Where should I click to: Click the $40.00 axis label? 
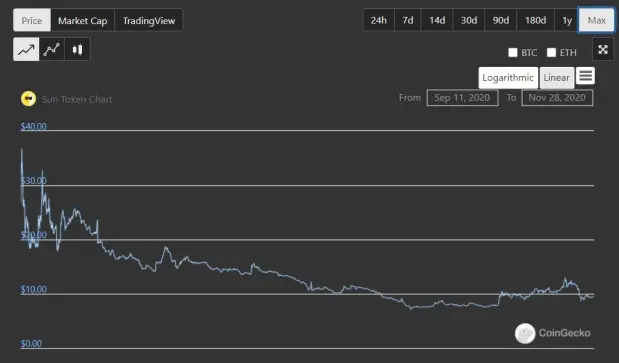click(x=34, y=126)
